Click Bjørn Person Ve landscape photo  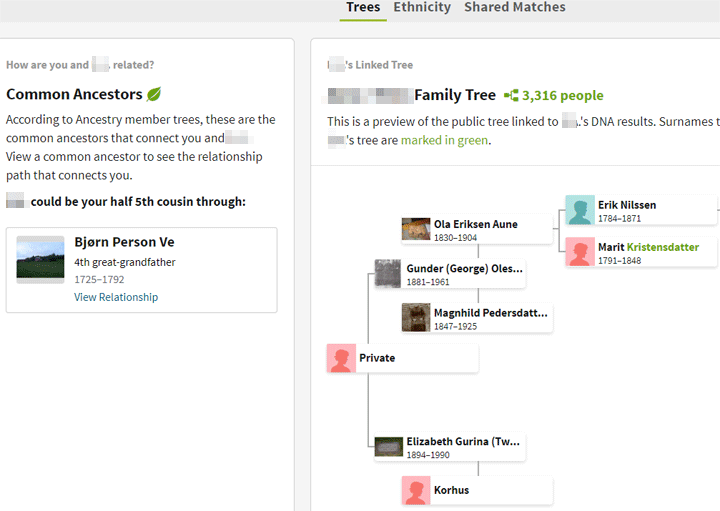[40, 260]
